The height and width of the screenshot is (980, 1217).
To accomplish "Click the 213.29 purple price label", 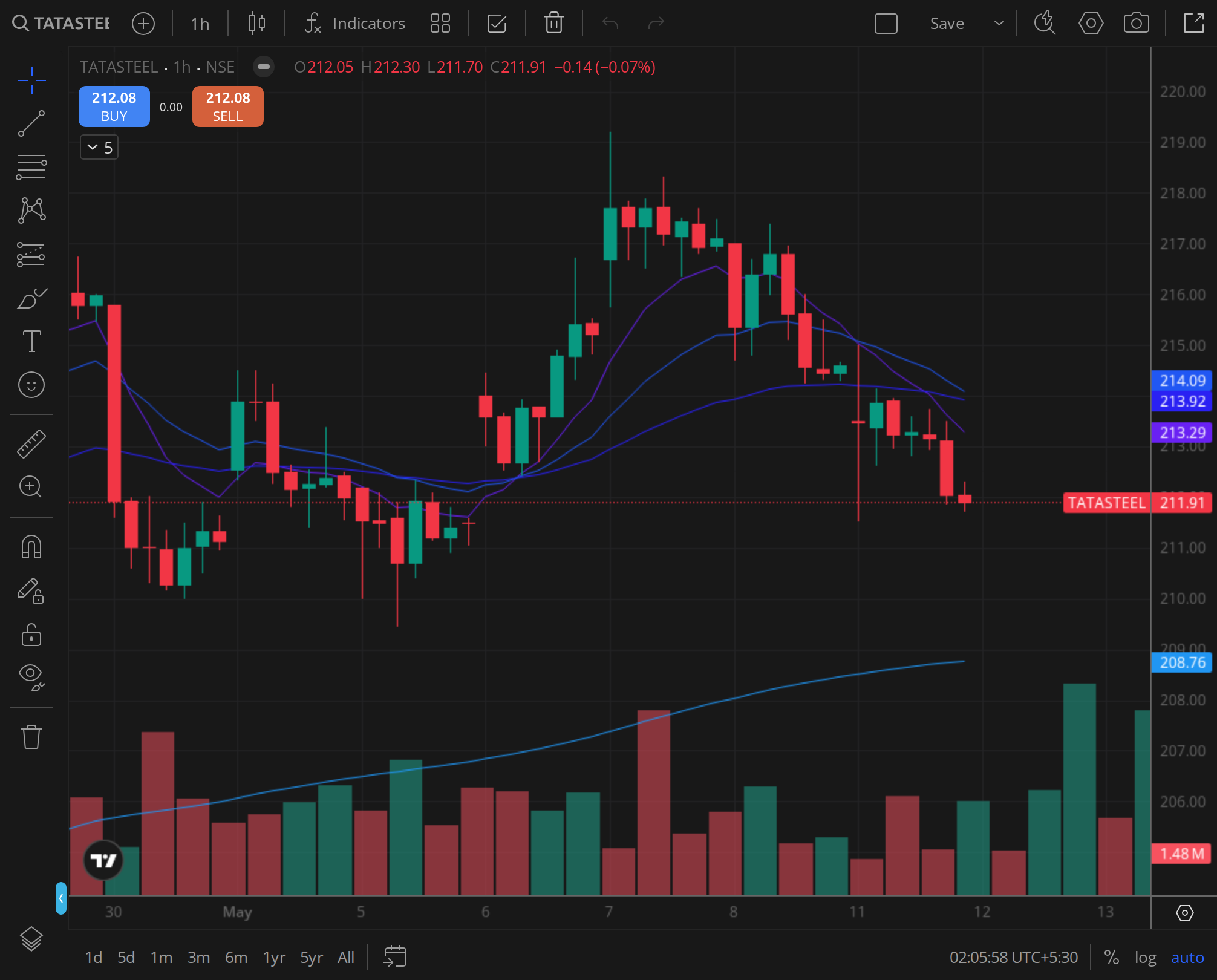I will [1182, 433].
